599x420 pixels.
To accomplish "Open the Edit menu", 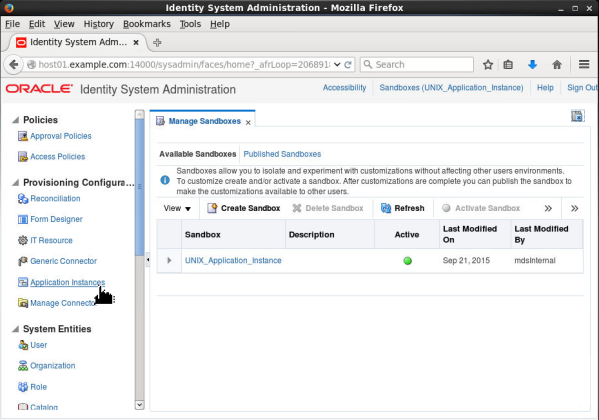I will [x=37, y=24].
